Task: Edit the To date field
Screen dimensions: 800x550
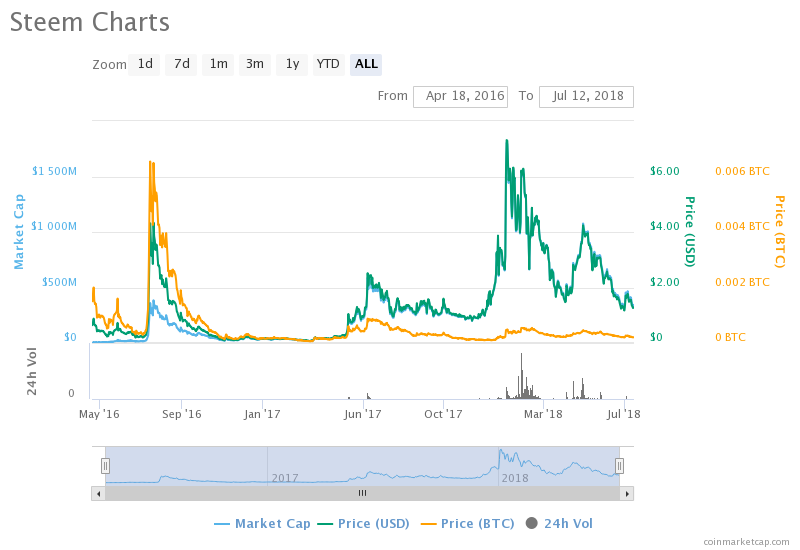Action: click(x=586, y=96)
